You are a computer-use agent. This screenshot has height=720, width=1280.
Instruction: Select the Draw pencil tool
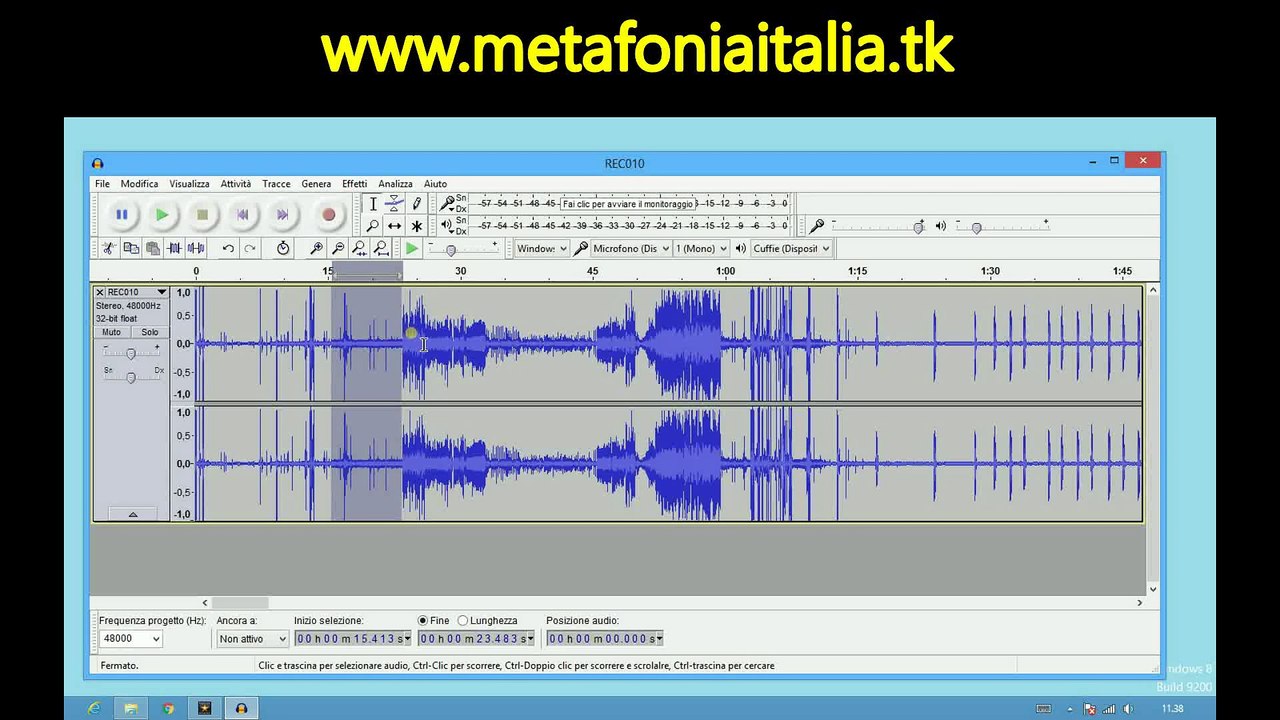[x=416, y=204]
